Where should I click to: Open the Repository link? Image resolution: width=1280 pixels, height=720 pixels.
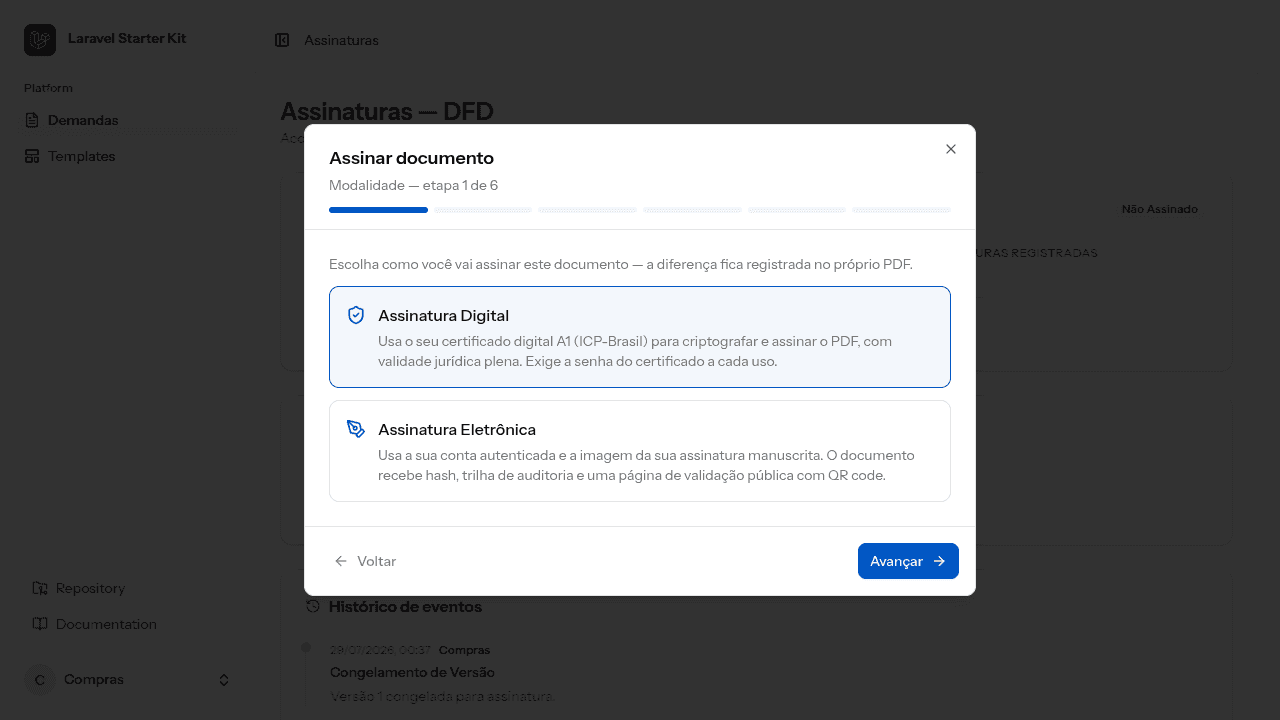130,588
